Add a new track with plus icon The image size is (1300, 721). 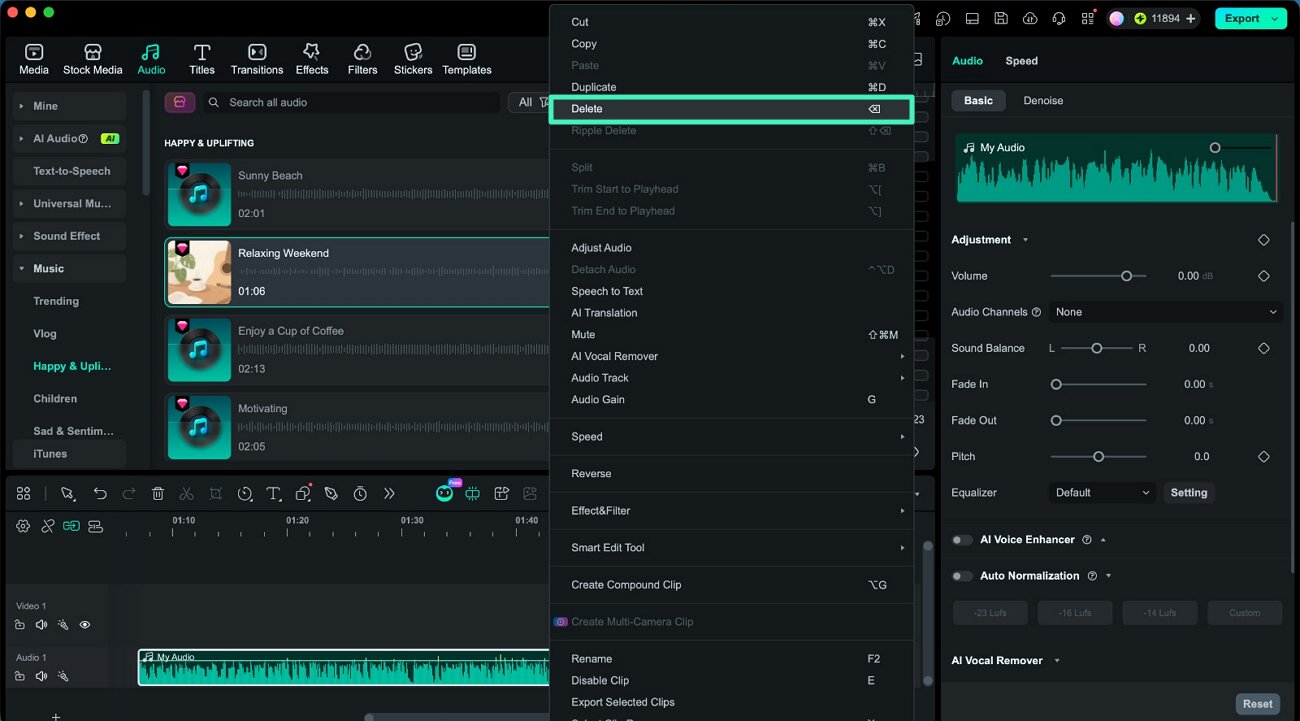click(x=56, y=716)
